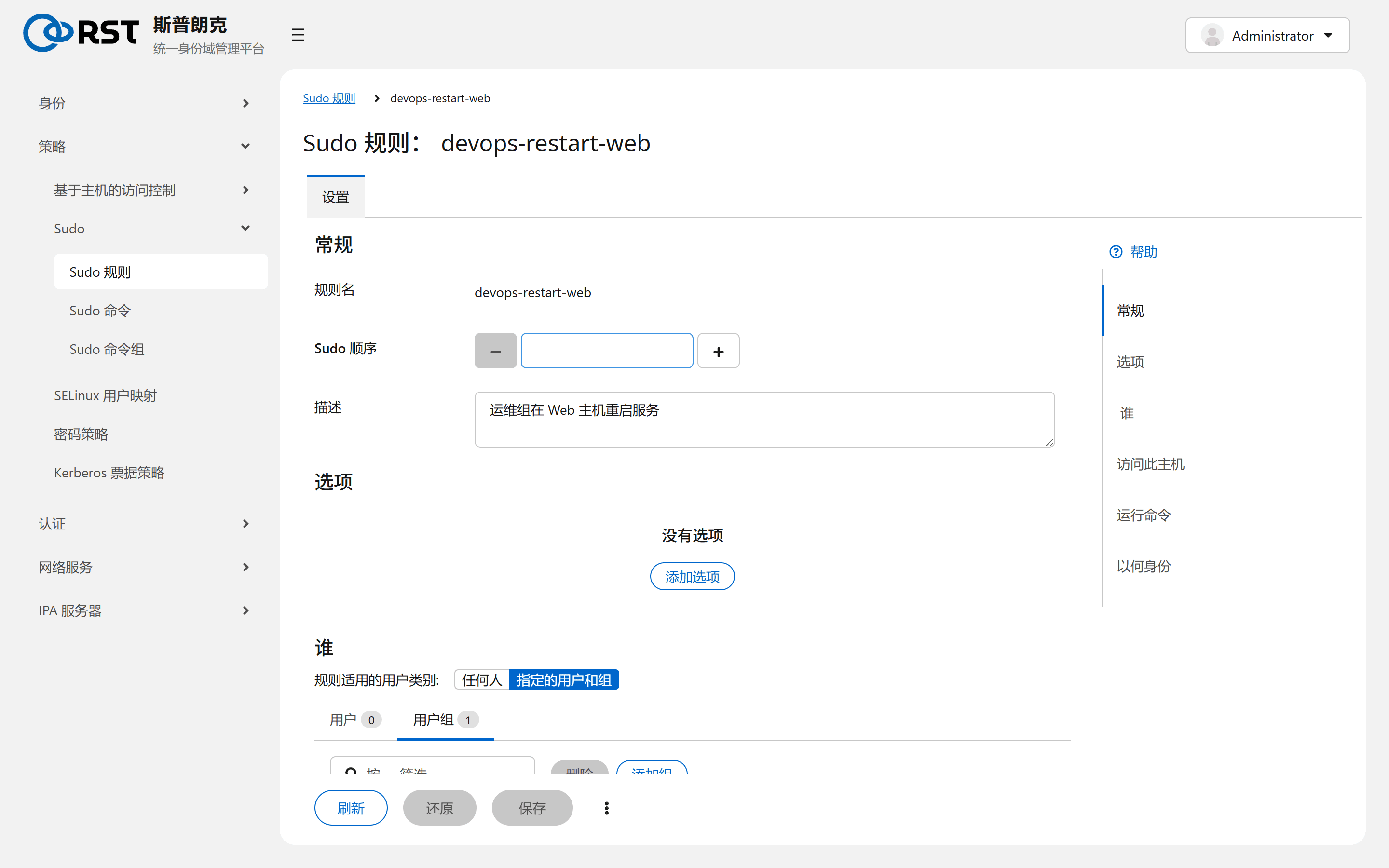Image resolution: width=1389 pixels, height=868 pixels.
Task: Follow the Sudo 规则 breadcrumb link
Action: click(329, 98)
